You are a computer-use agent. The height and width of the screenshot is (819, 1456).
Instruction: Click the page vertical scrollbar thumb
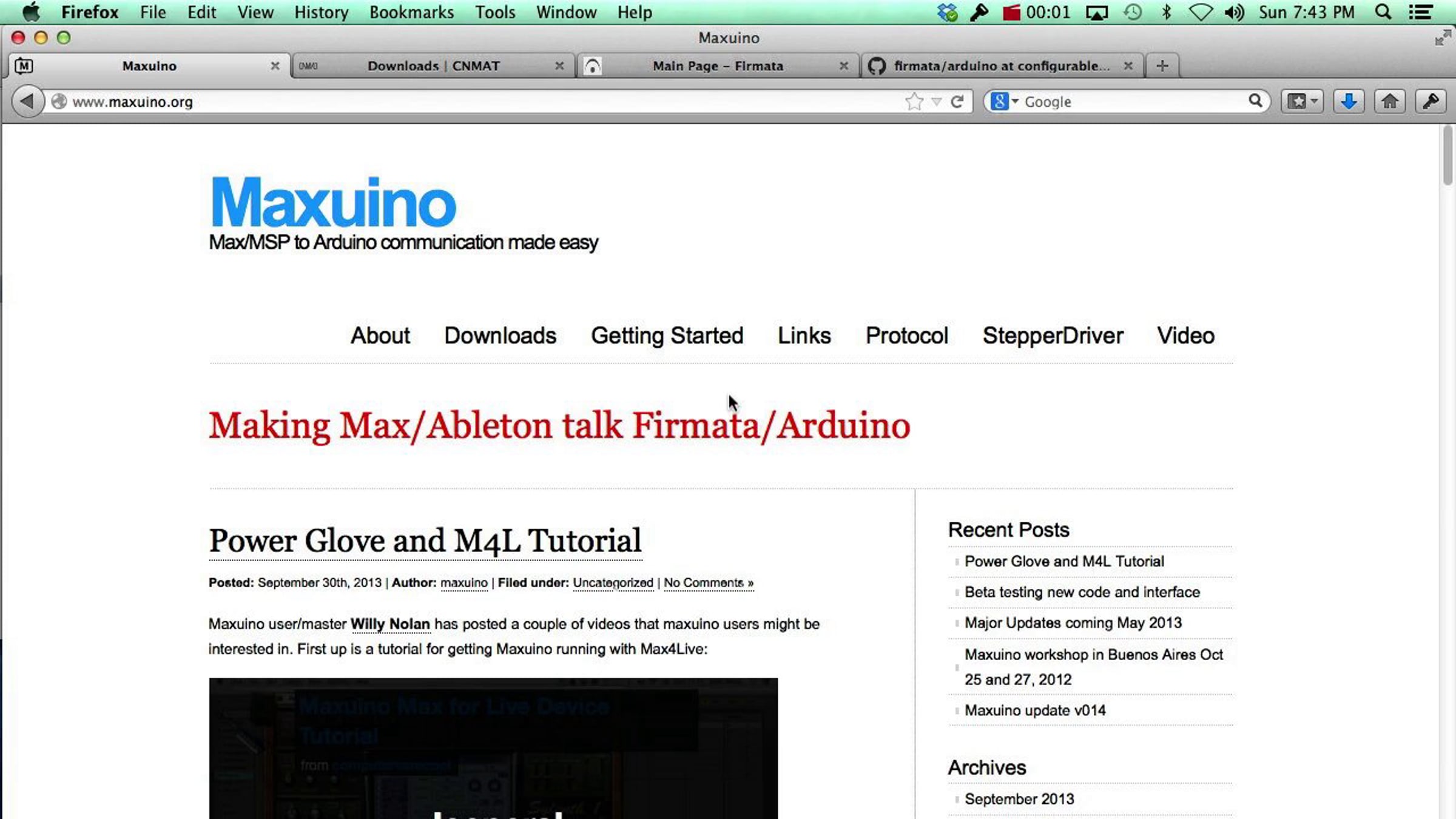(1448, 156)
